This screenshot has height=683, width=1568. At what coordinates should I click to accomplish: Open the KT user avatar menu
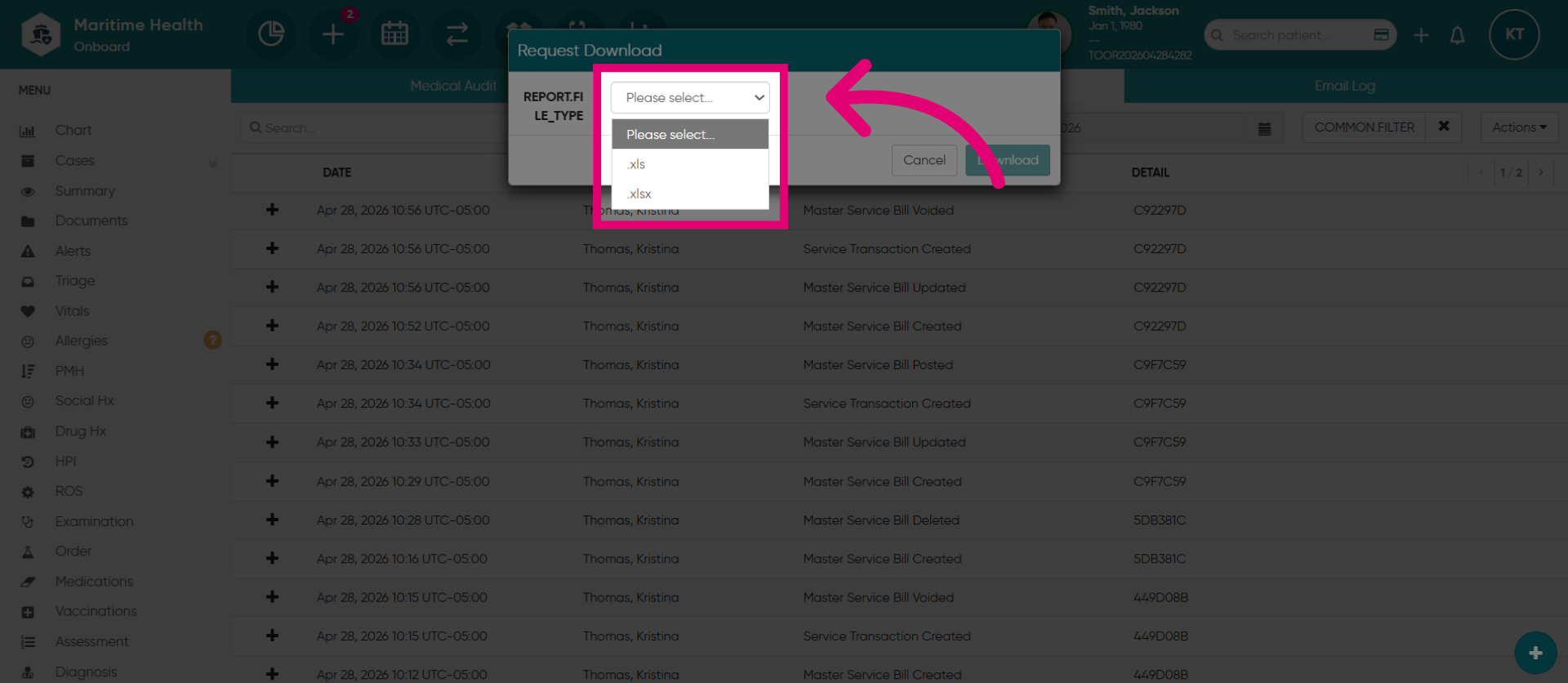point(1514,34)
